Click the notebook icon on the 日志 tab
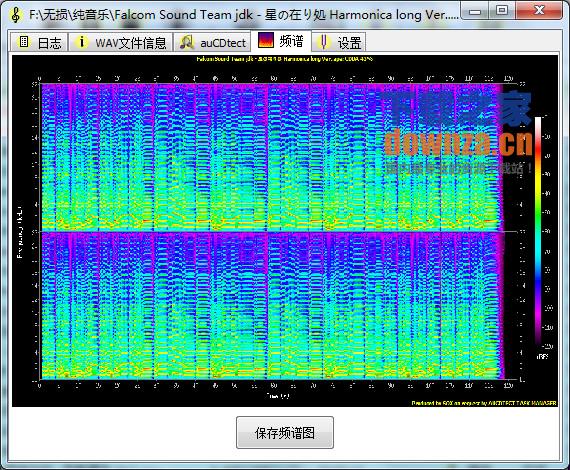Viewport: 570px width, 470px height. coord(24,42)
